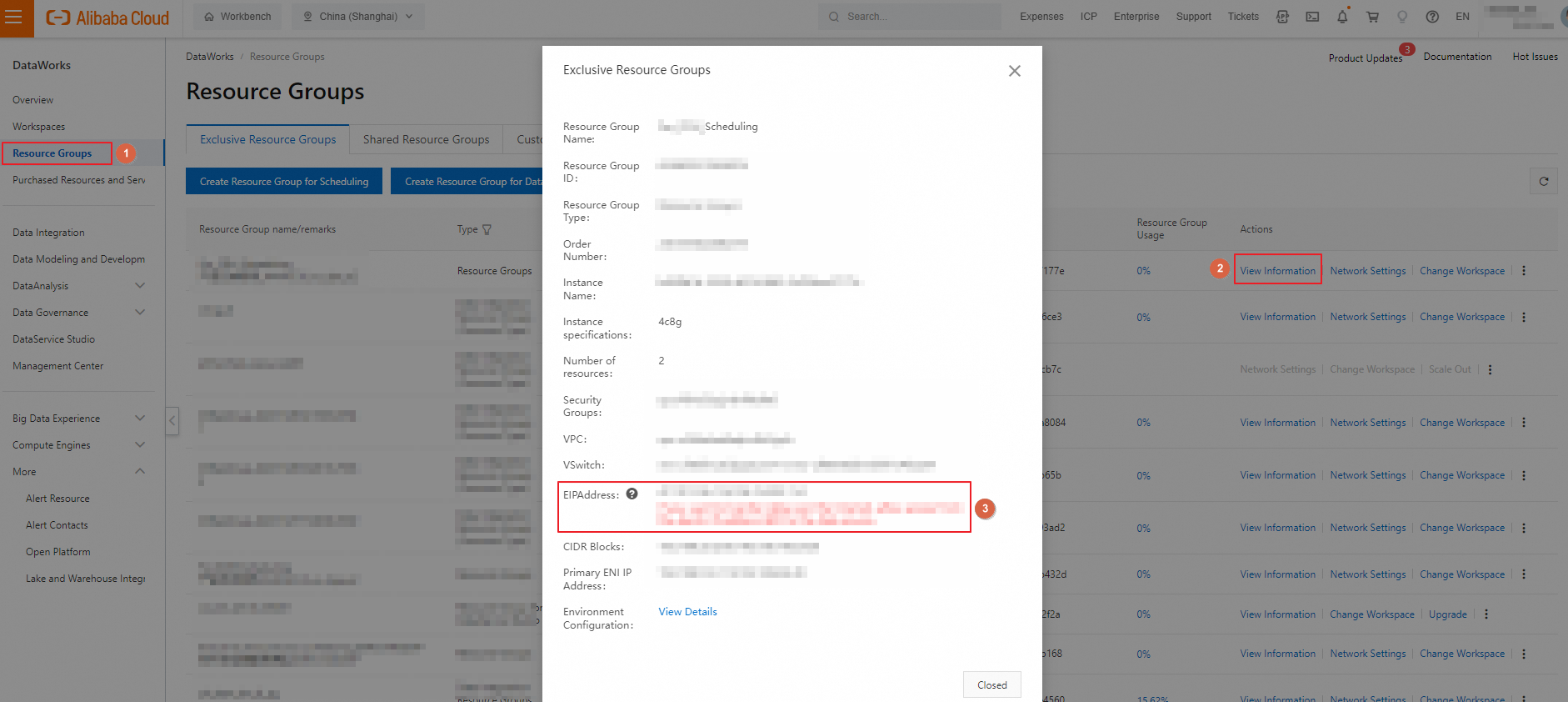Click View Information in the 177e row

point(1277,271)
